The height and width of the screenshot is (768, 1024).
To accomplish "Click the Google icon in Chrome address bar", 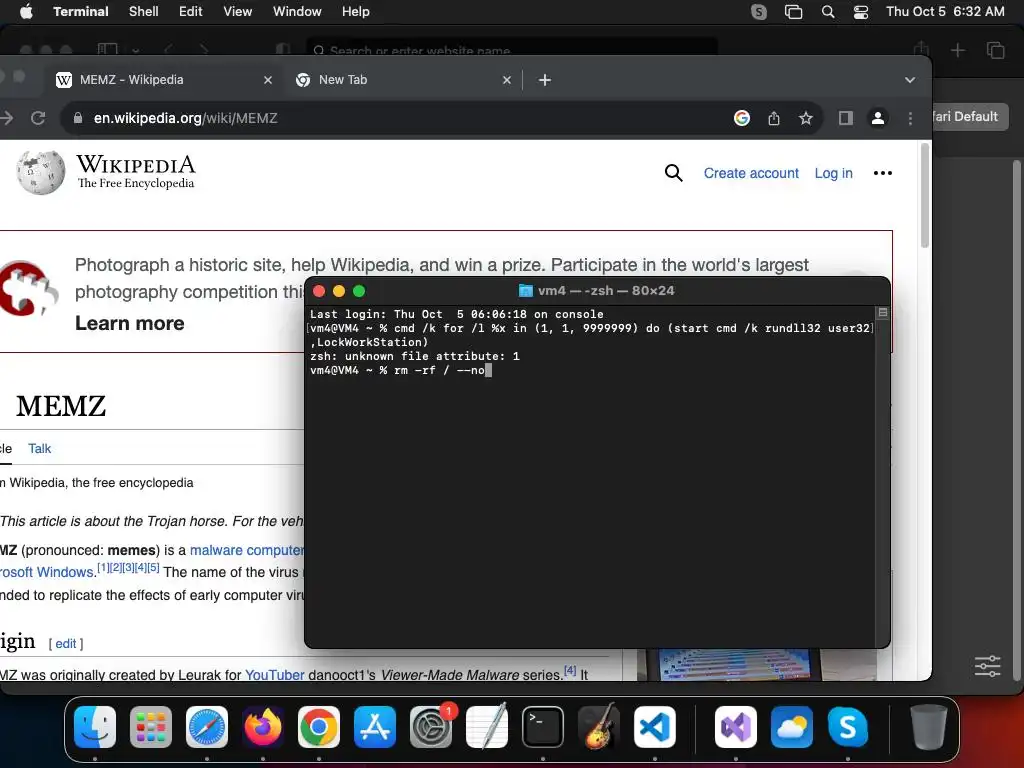I will tap(741, 118).
